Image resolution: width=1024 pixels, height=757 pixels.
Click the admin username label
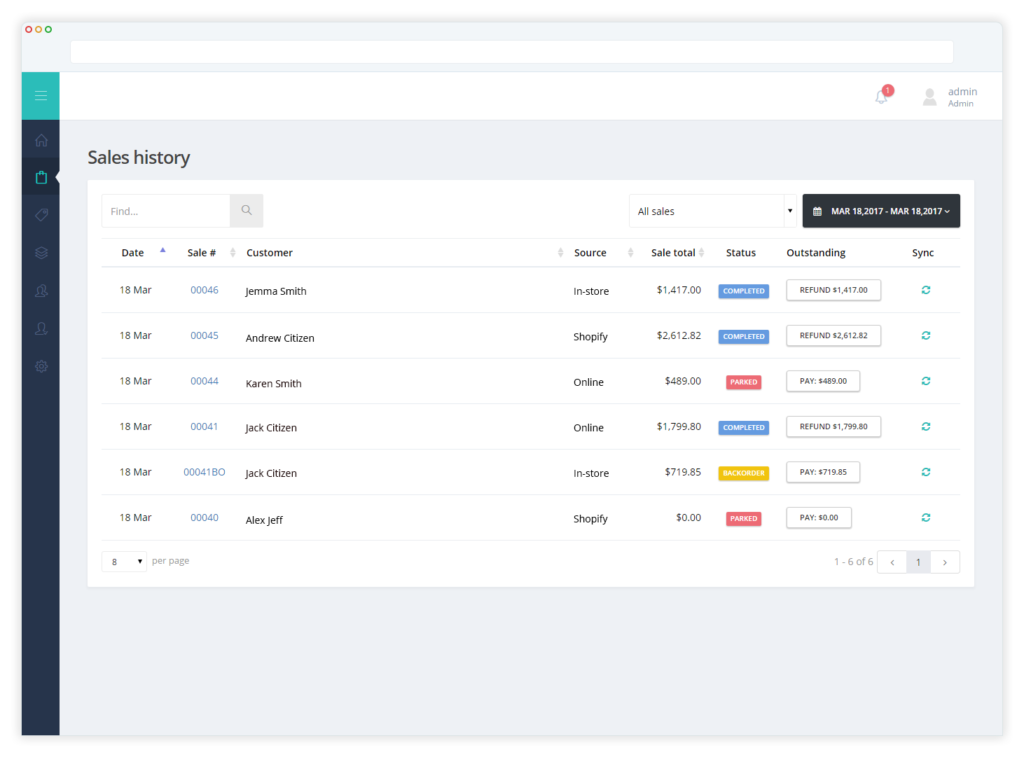click(x=962, y=91)
